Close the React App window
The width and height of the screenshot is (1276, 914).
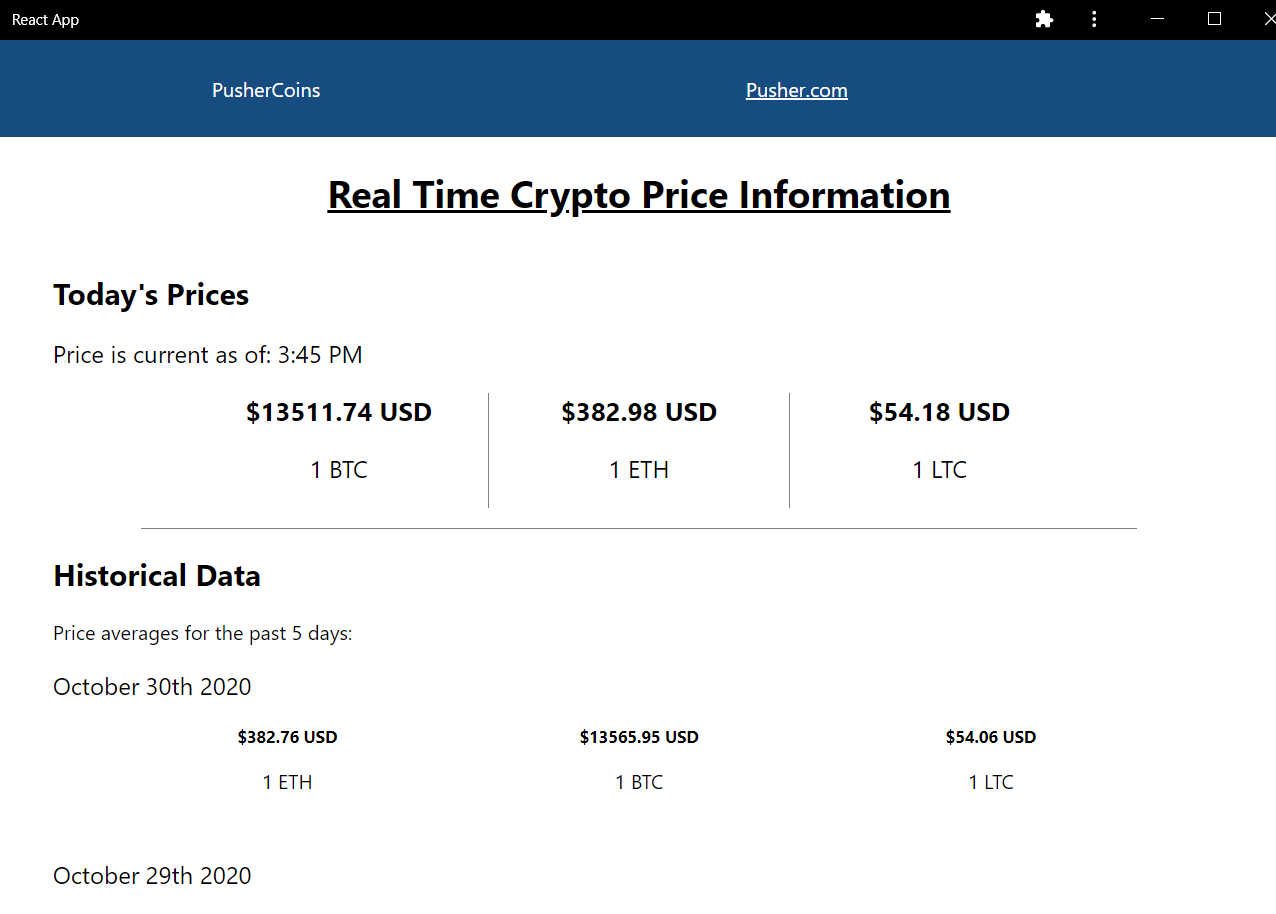(1269, 19)
